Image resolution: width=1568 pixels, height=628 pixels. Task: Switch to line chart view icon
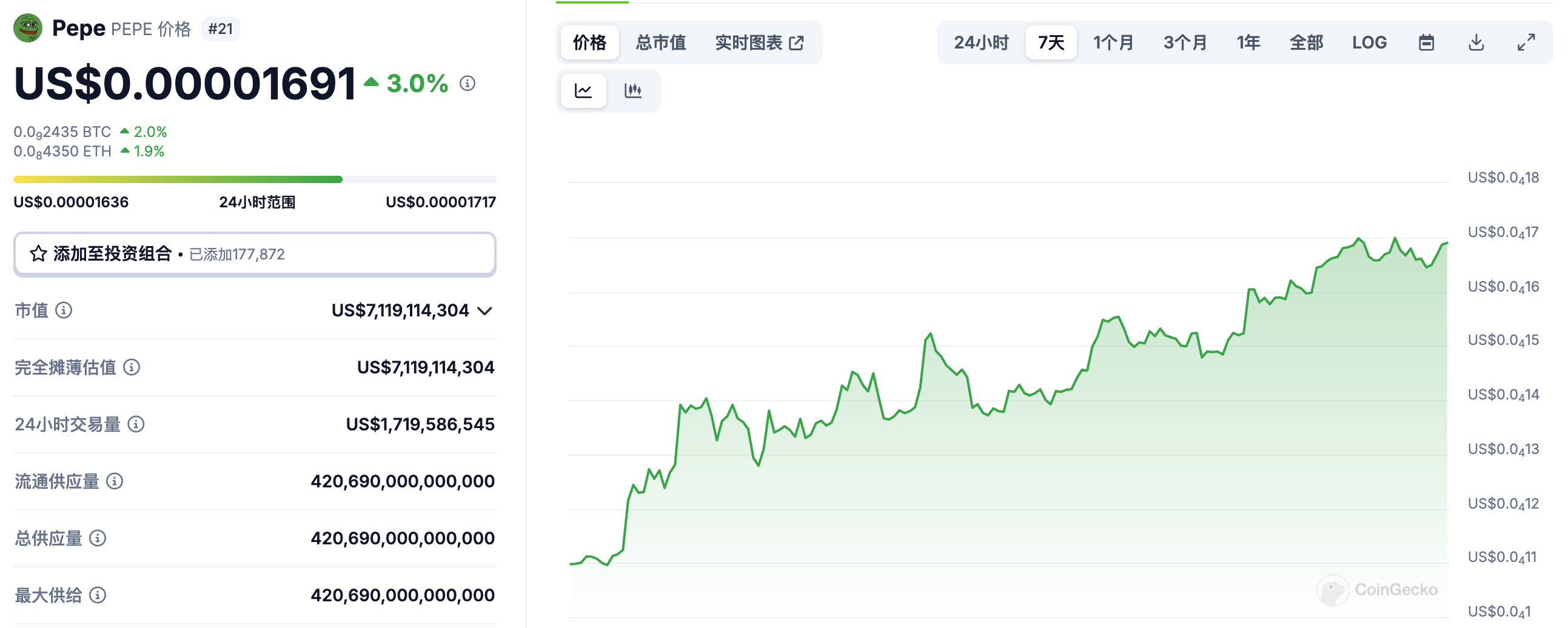click(x=583, y=91)
